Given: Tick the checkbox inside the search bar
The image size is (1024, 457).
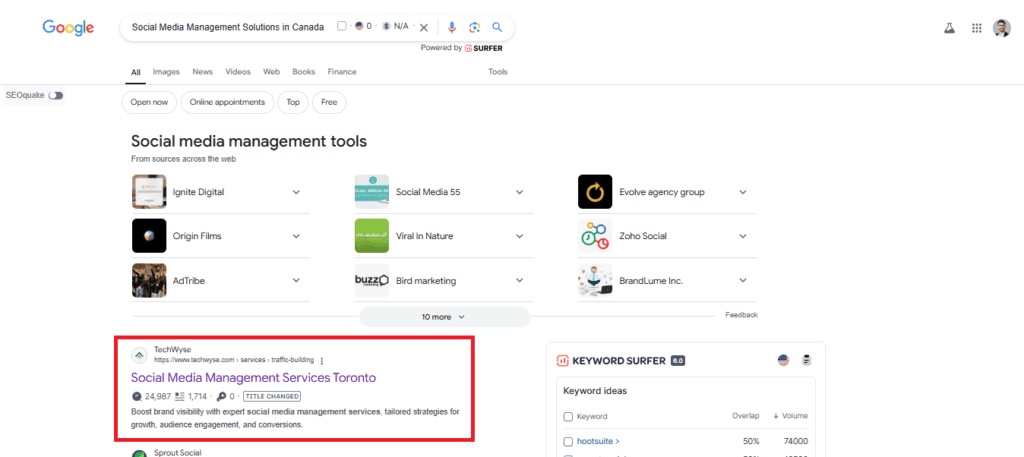Looking at the screenshot, I should coord(342,27).
